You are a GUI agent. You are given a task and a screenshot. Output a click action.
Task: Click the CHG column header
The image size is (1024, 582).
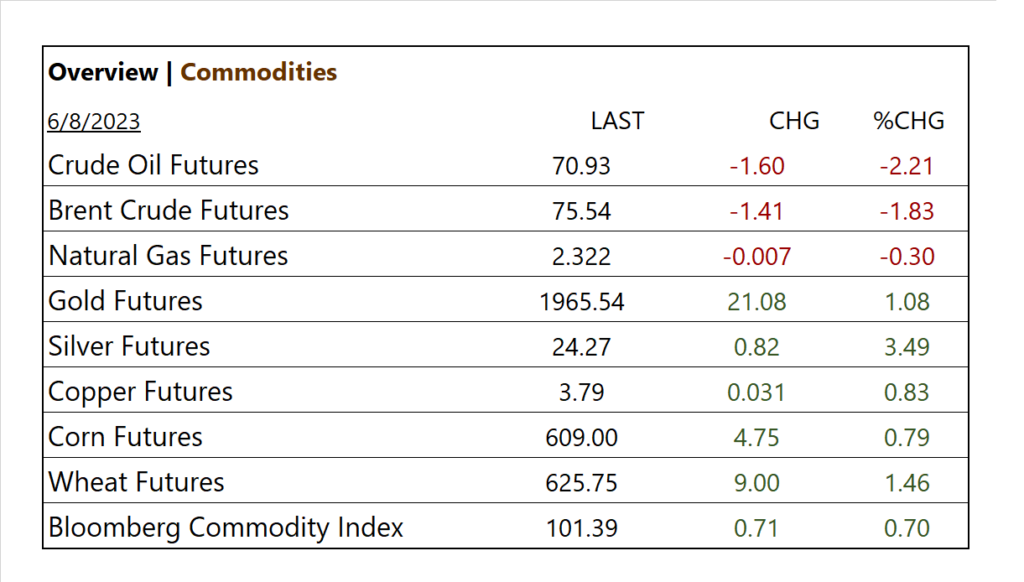[794, 121]
